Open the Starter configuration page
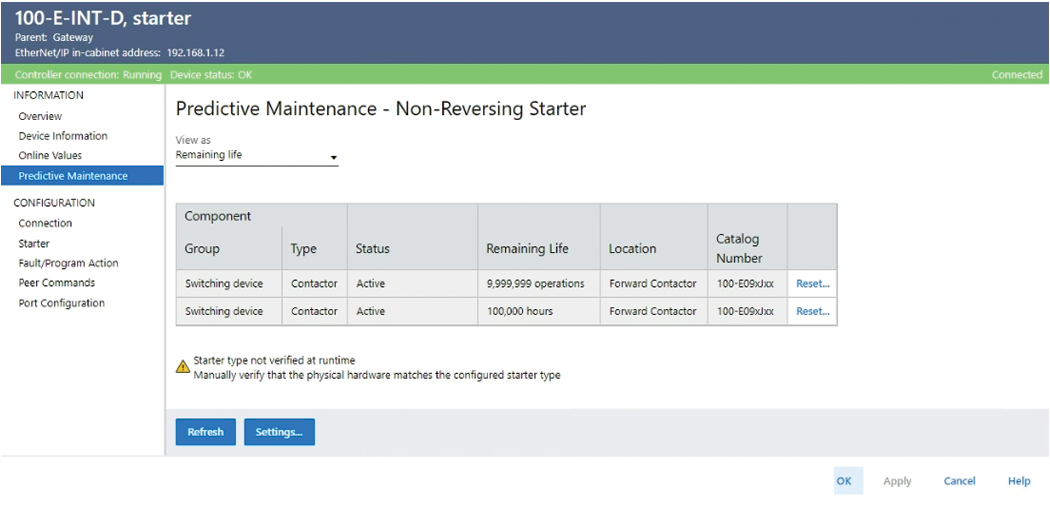Screen dimensions: 1050x509 point(34,243)
